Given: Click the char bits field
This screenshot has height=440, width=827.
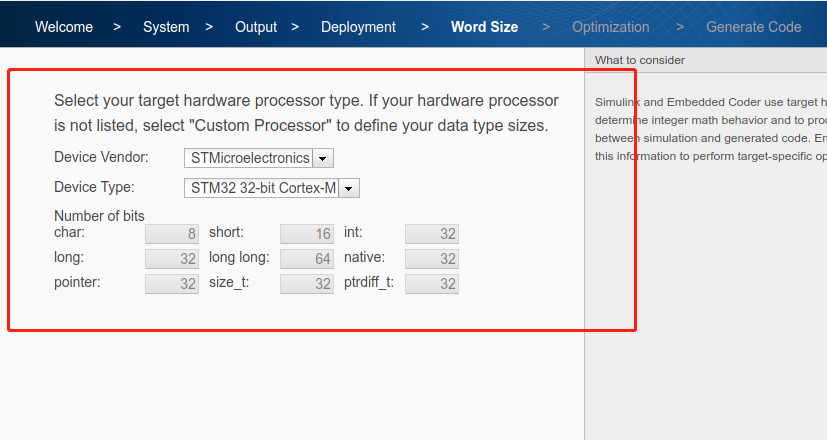Looking at the screenshot, I should pos(172,234).
